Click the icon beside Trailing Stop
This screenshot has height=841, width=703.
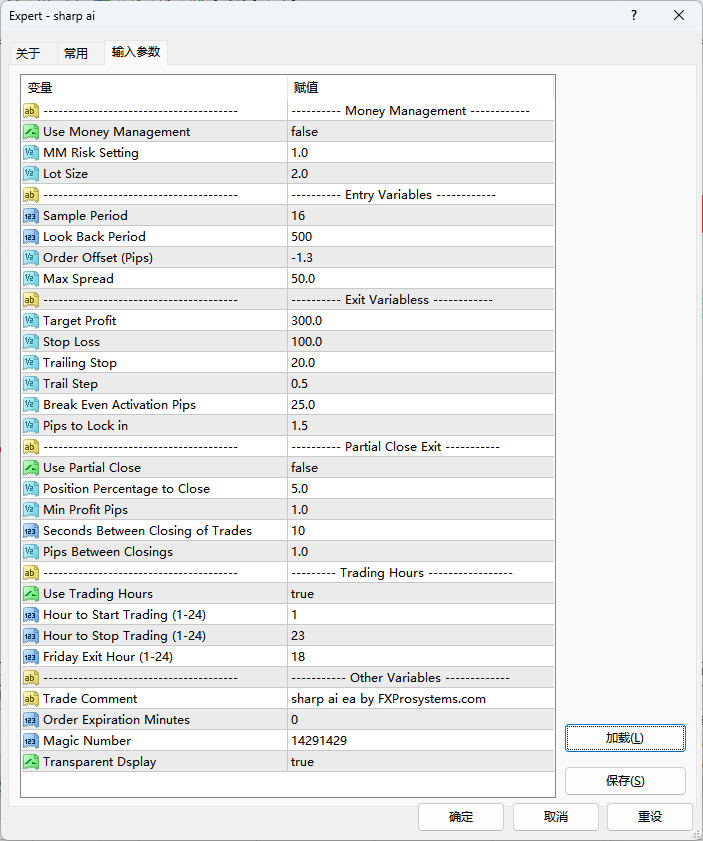coord(31,363)
